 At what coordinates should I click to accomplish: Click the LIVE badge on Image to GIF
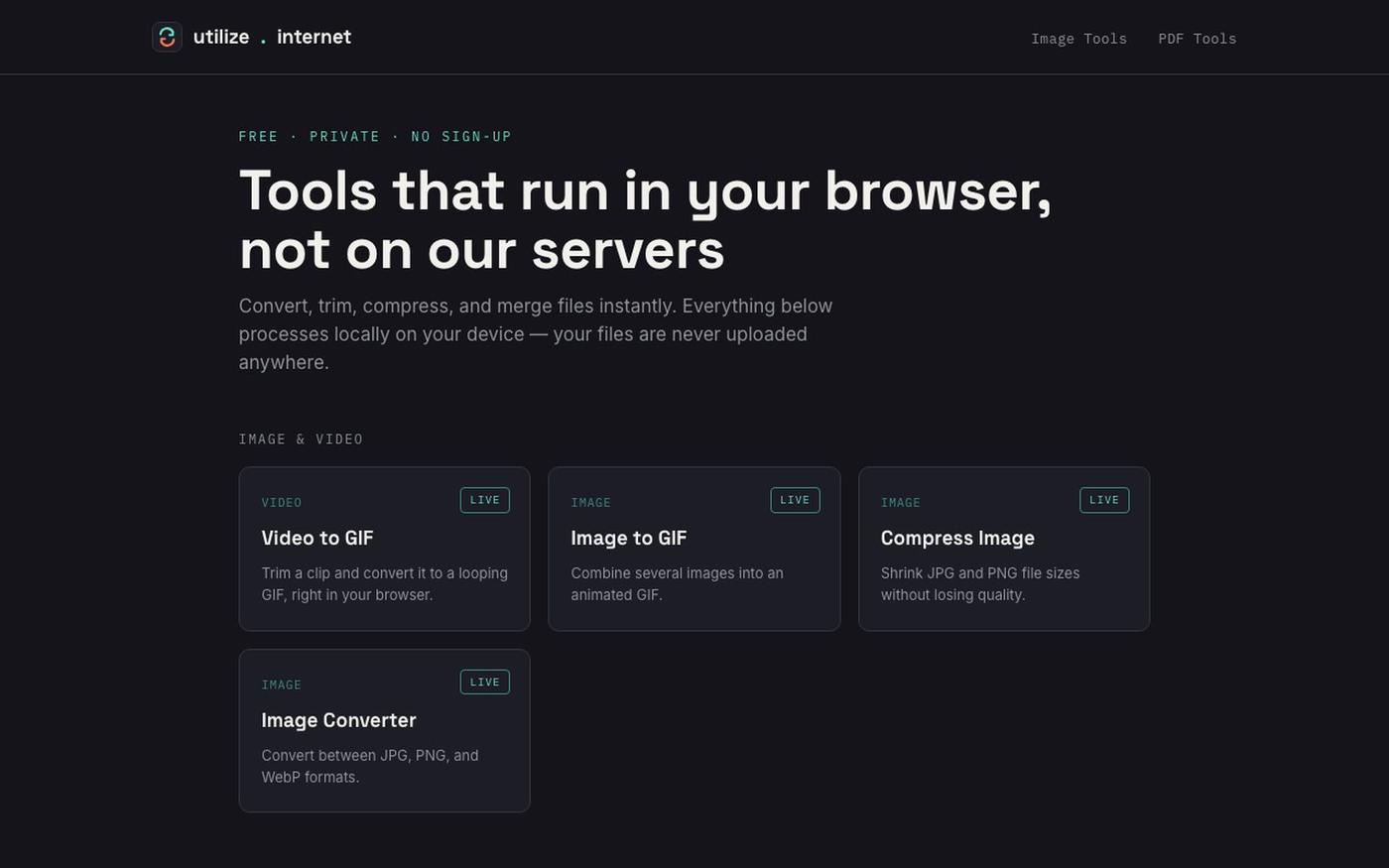[x=795, y=500]
